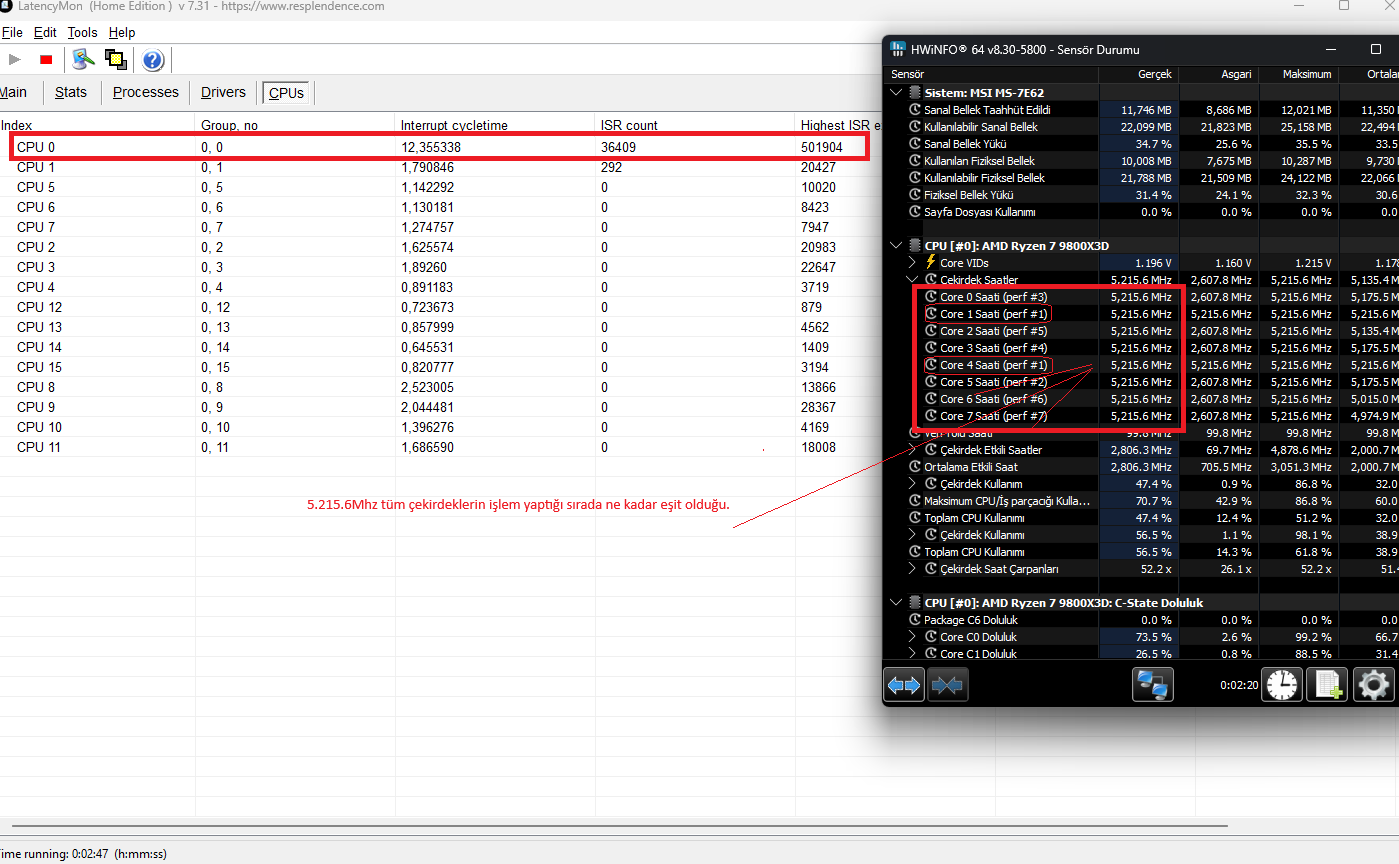Open HWiNFO remote network computers icon

[x=1153, y=685]
